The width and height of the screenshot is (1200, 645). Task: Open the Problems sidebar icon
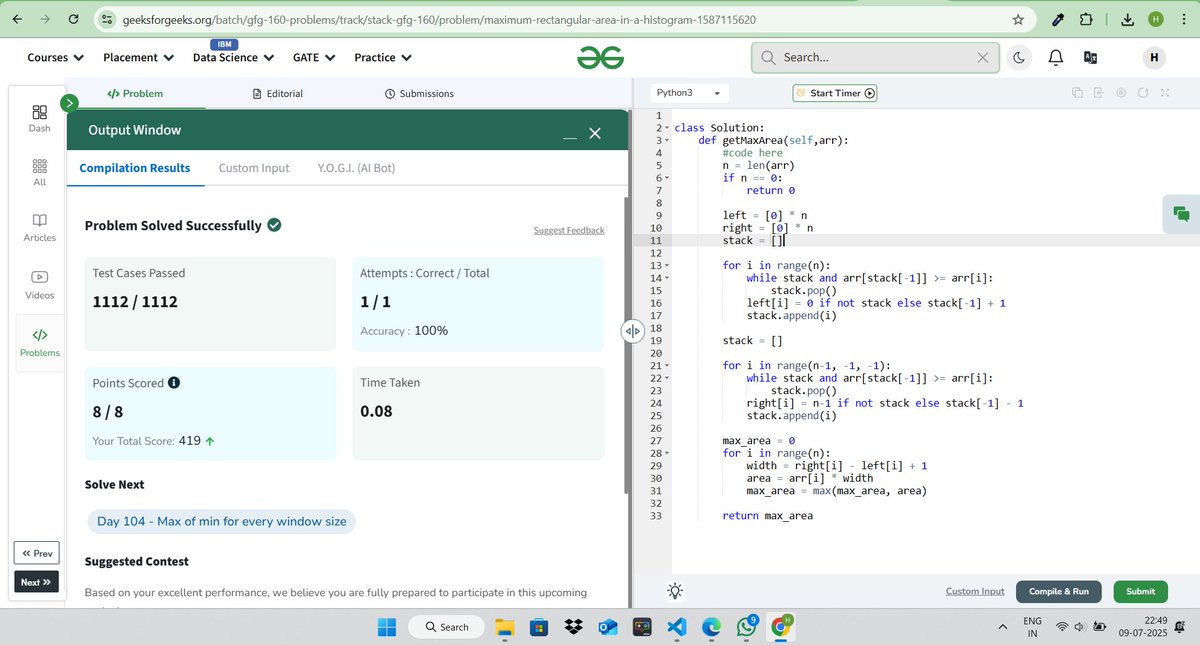[x=39, y=342]
